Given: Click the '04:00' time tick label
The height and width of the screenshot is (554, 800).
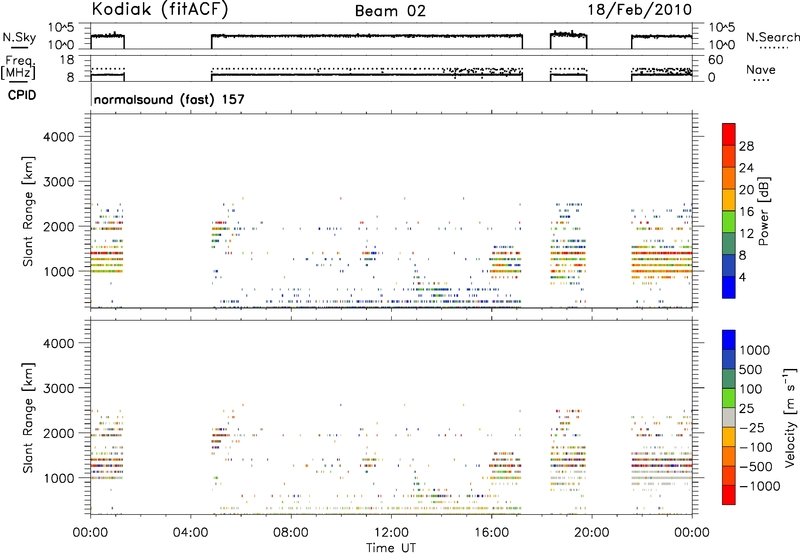Looking at the screenshot, I should (x=191, y=533).
